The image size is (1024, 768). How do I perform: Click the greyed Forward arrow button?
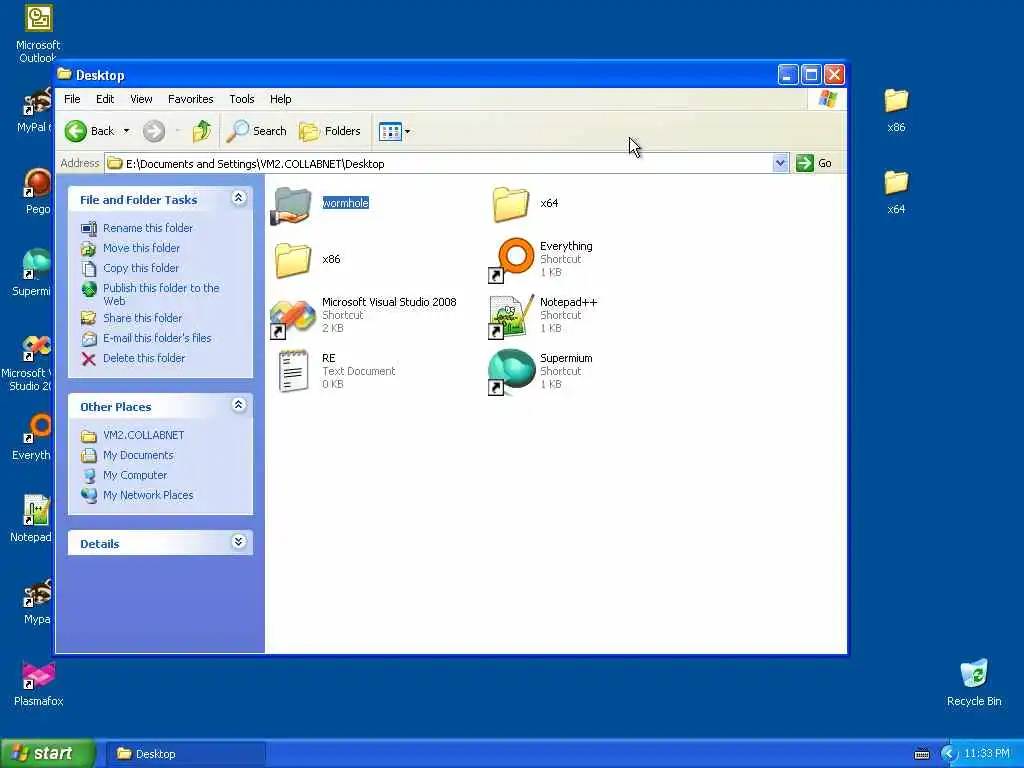point(154,131)
